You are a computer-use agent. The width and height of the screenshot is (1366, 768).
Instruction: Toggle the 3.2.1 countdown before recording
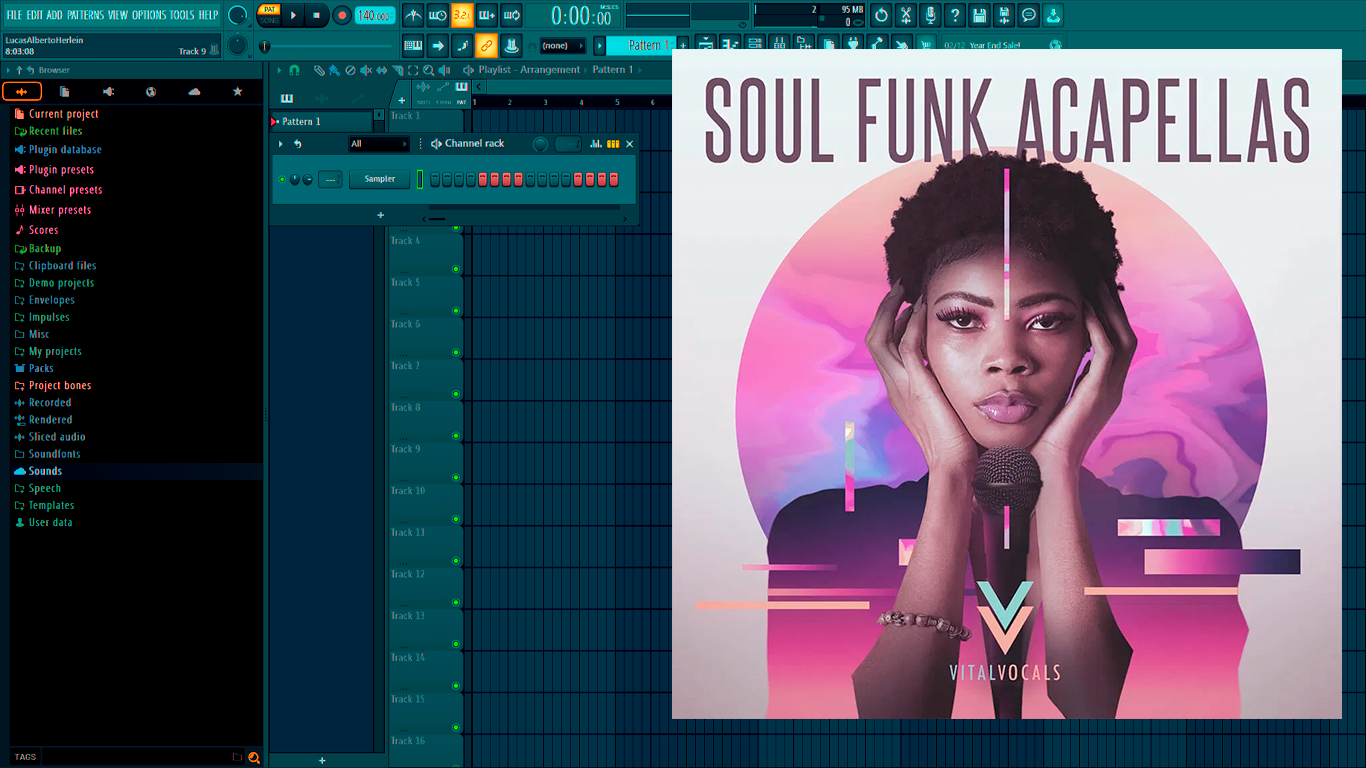pos(462,15)
